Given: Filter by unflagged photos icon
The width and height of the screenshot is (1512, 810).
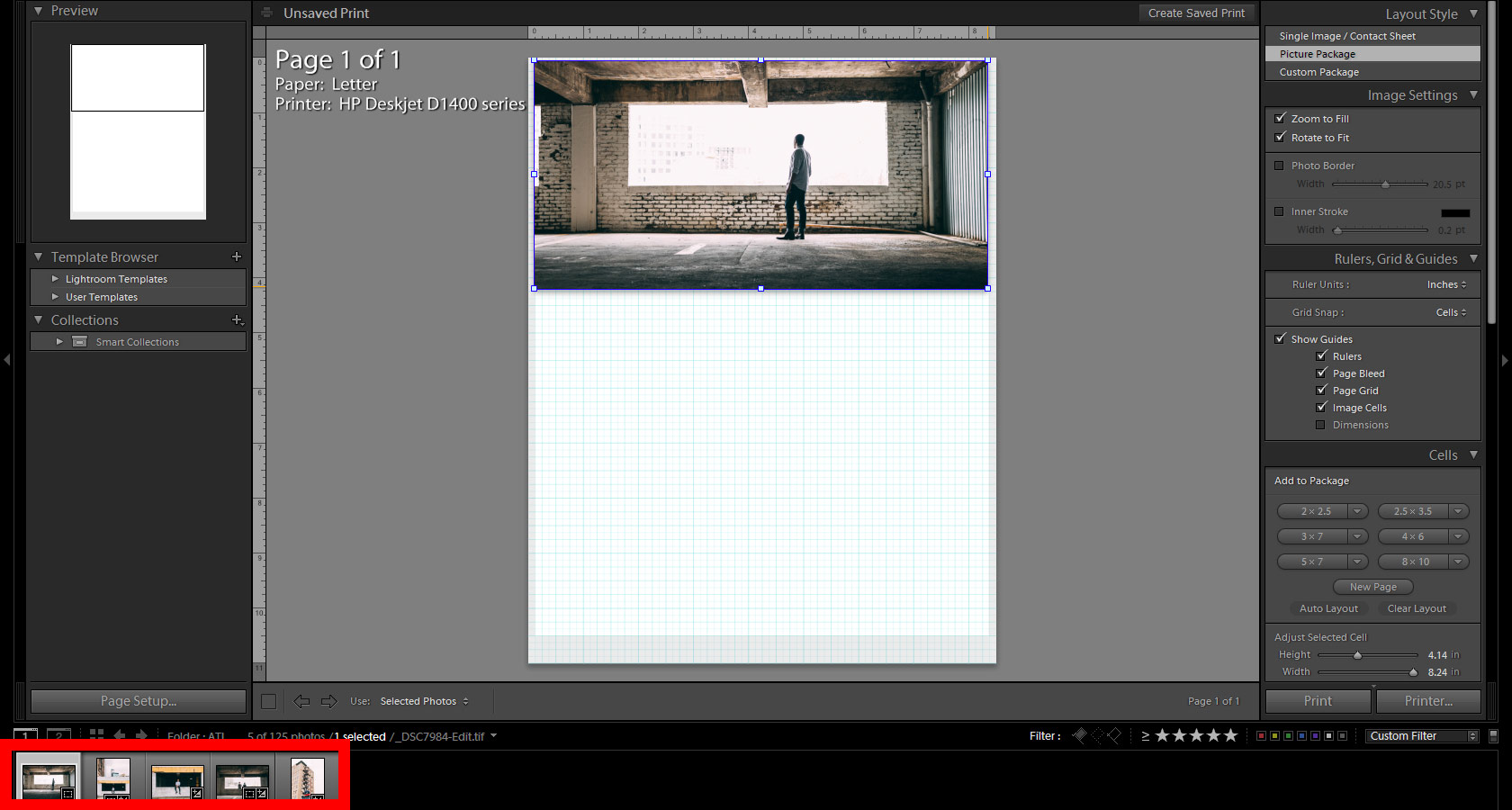Looking at the screenshot, I should coord(1097,735).
